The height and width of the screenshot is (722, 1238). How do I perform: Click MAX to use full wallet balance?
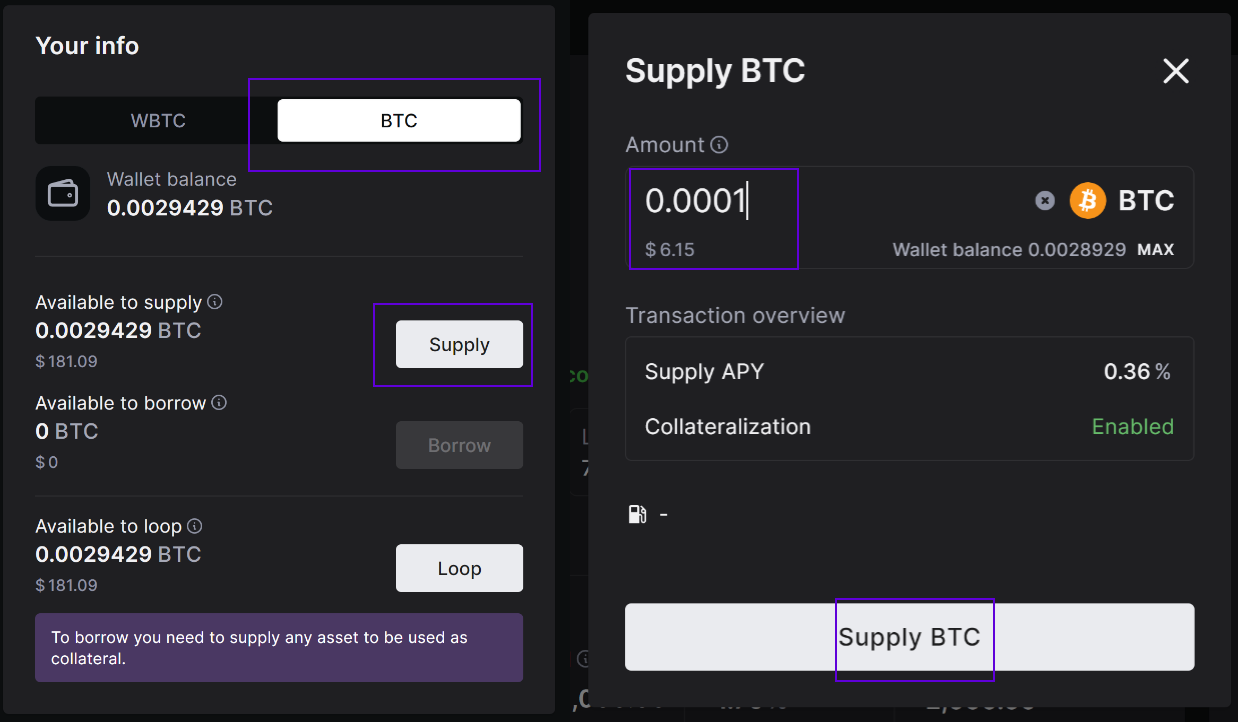1155,250
